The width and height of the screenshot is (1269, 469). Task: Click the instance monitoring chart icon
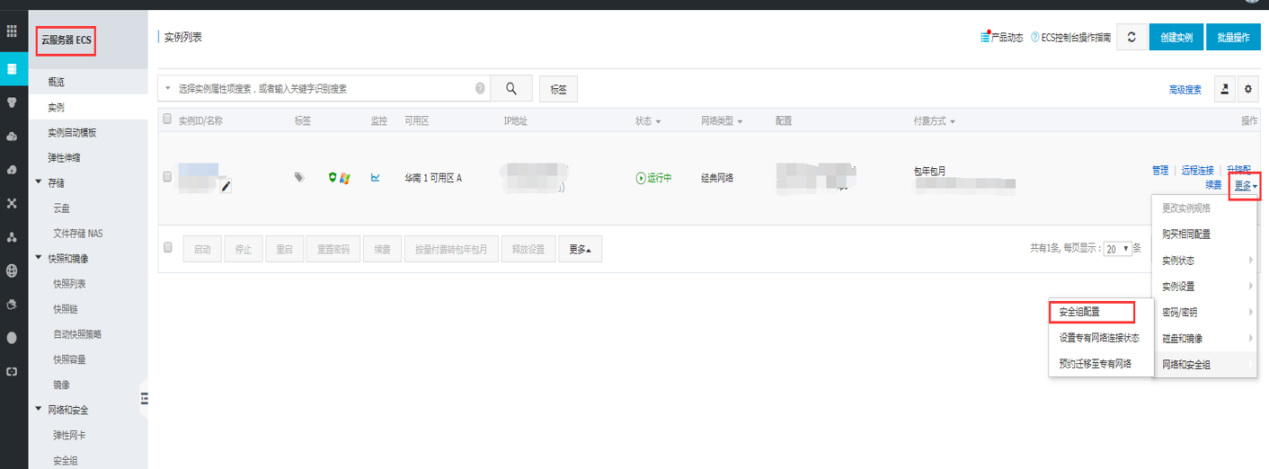[x=376, y=178]
